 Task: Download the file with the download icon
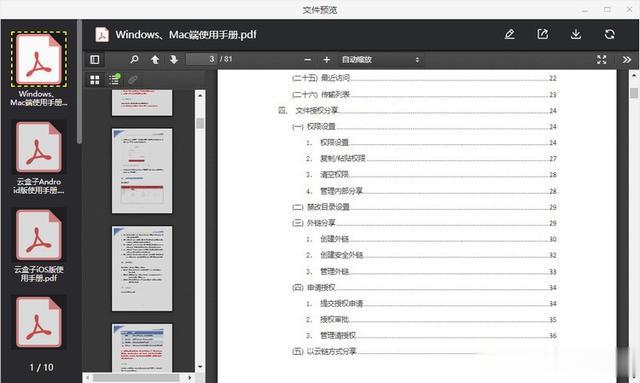[x=576, y=34]
